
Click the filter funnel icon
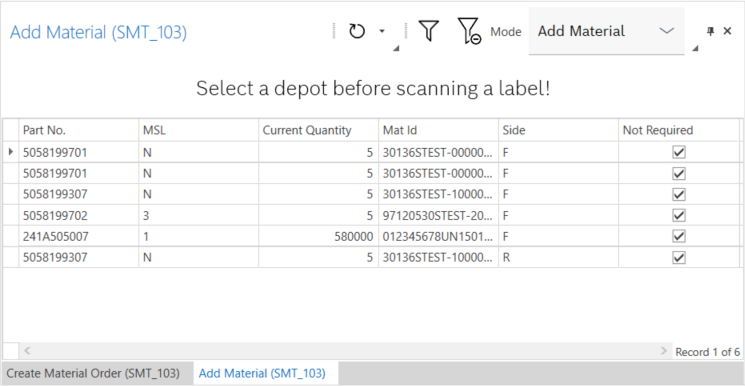[x=428, y=31]
